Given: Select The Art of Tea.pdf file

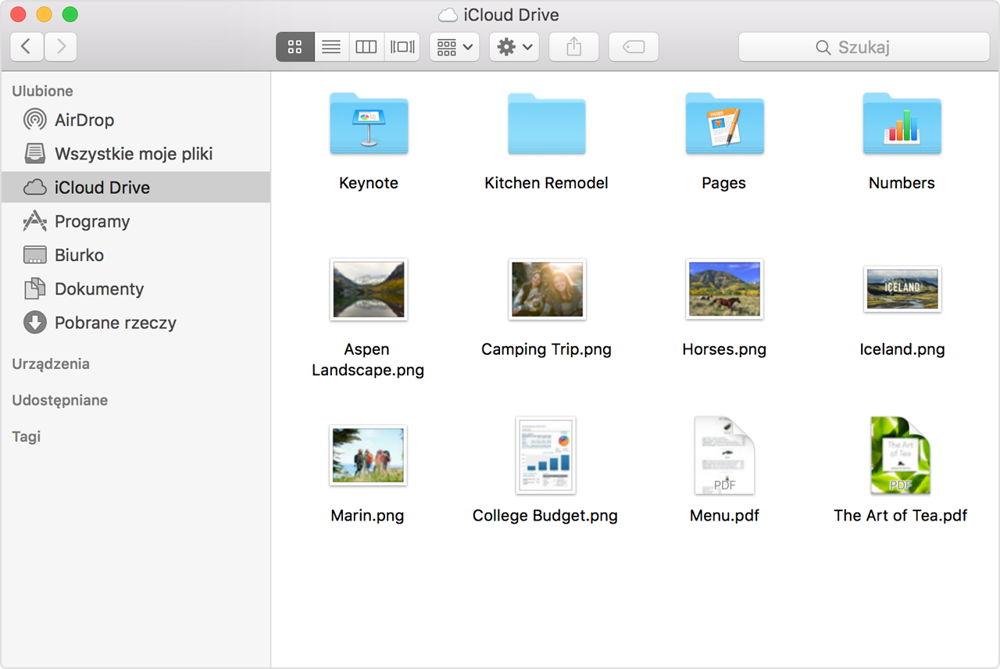Looking at the screenshot, I should (x=900, y=456).
